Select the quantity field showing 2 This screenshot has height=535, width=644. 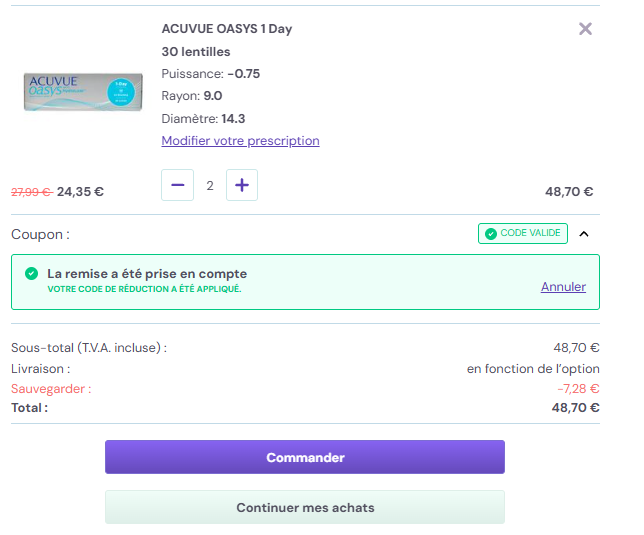pos(210,186)
